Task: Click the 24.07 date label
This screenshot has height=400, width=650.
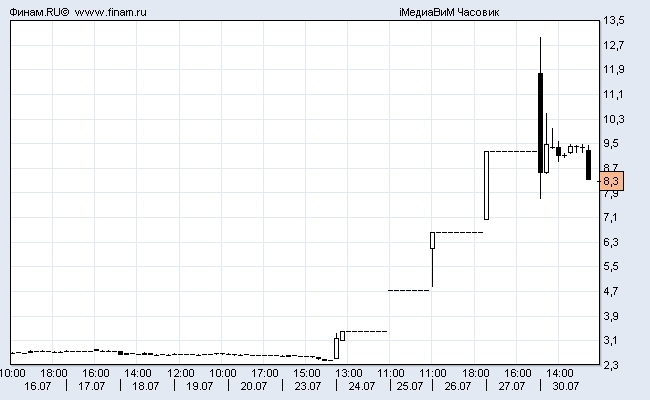Action: (x=361, y=386)
